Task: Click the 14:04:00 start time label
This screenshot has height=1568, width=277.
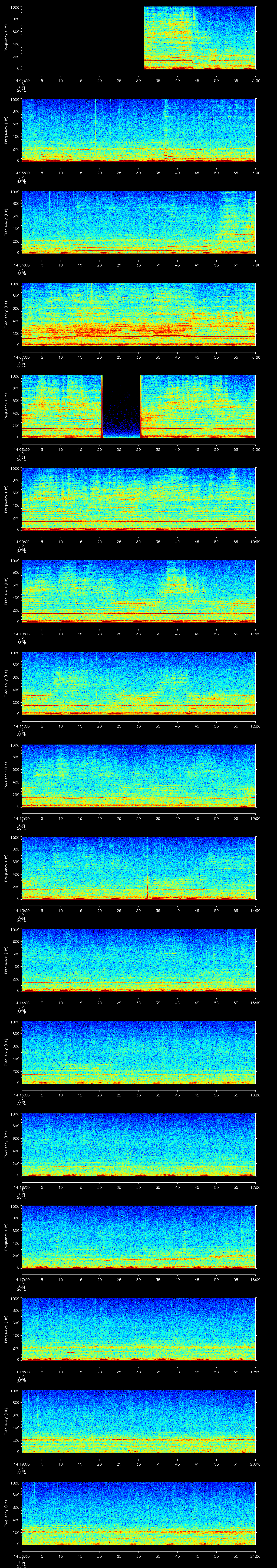Action: 21,80
